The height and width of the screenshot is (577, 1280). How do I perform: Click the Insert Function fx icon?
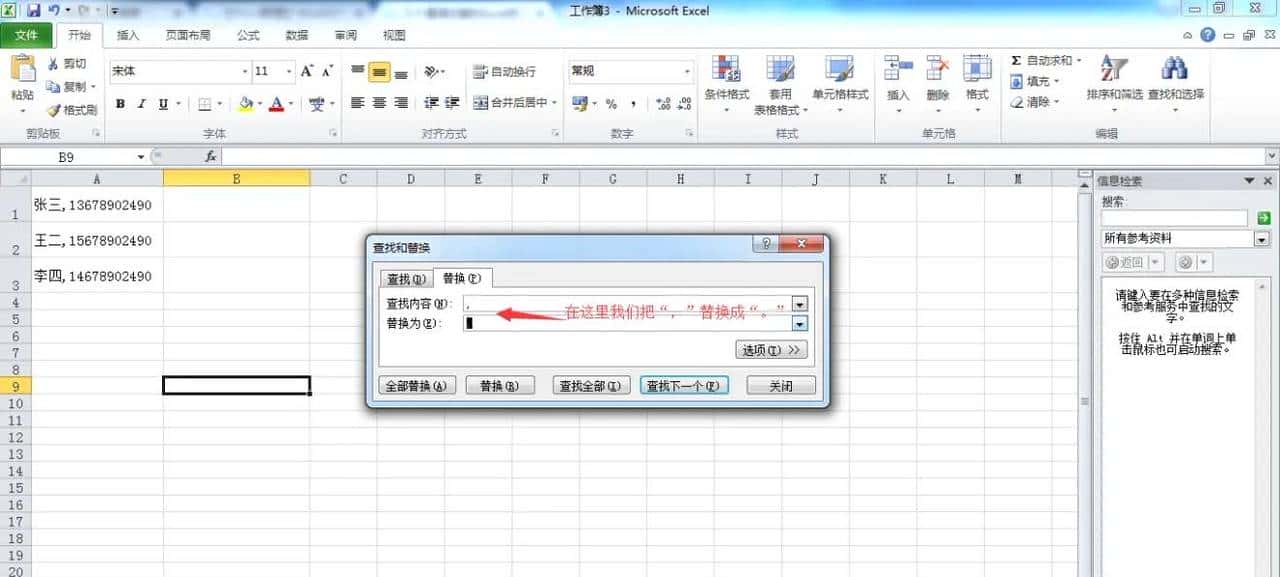tap(211, 157)
